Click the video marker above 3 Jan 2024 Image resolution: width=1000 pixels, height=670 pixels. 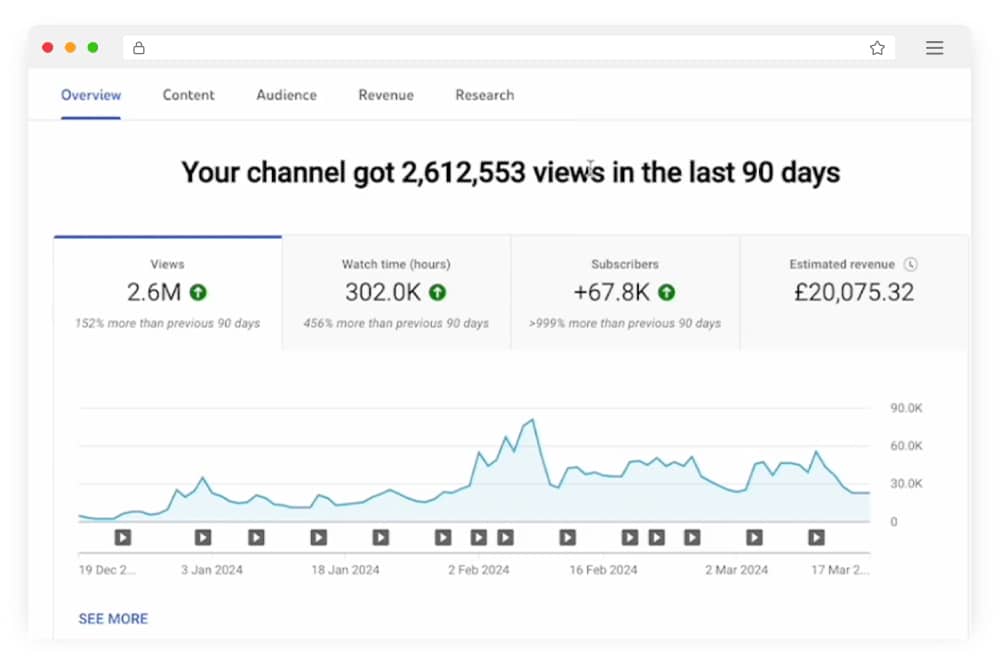click(203, 537)
